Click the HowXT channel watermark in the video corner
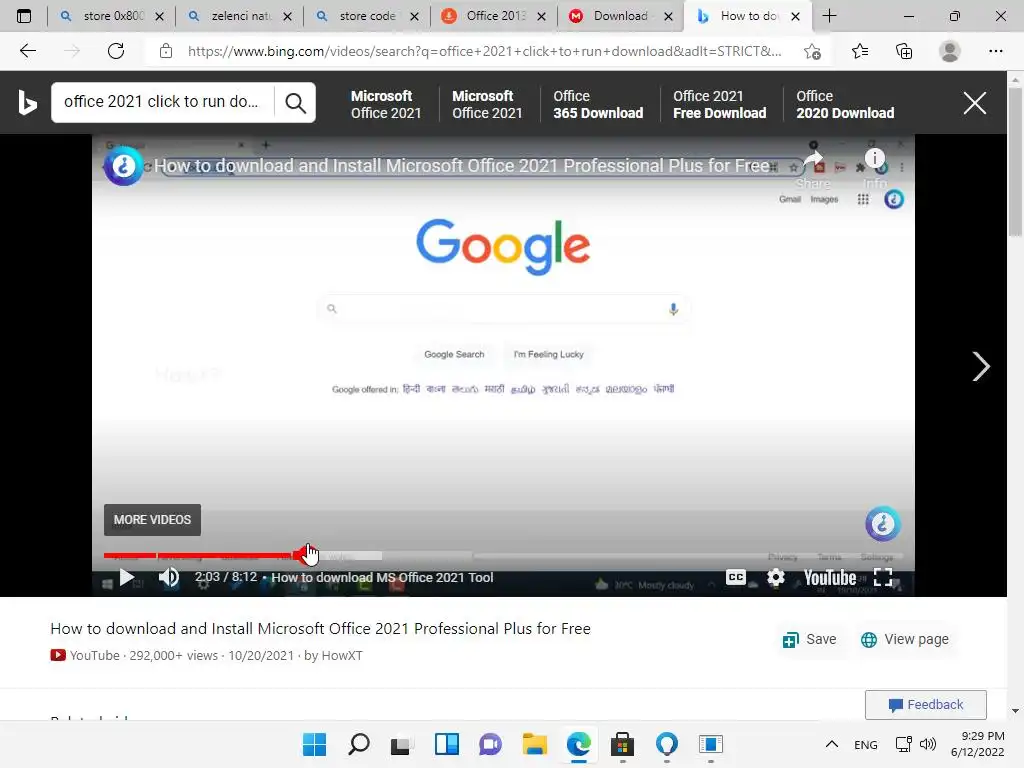Screen dimensions: 1024x768 [x=883, y=524]
